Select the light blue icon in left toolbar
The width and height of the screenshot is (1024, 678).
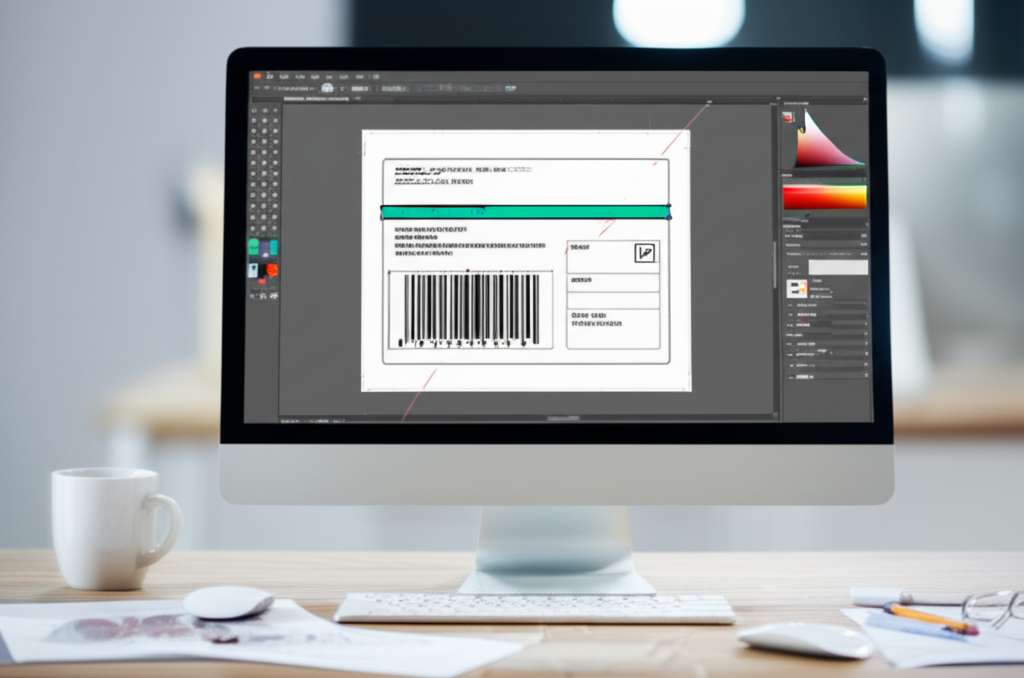pos(253,270)
